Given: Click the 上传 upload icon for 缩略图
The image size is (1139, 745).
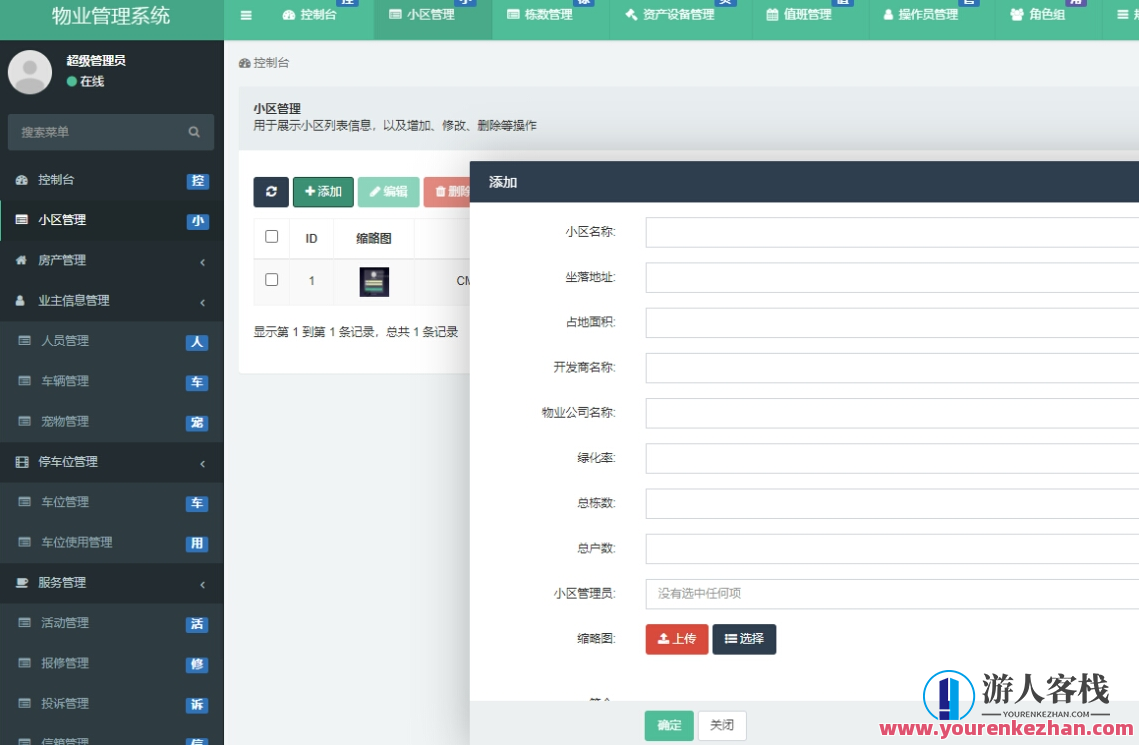Looking at the screenshot, I should tap(665, 639).
